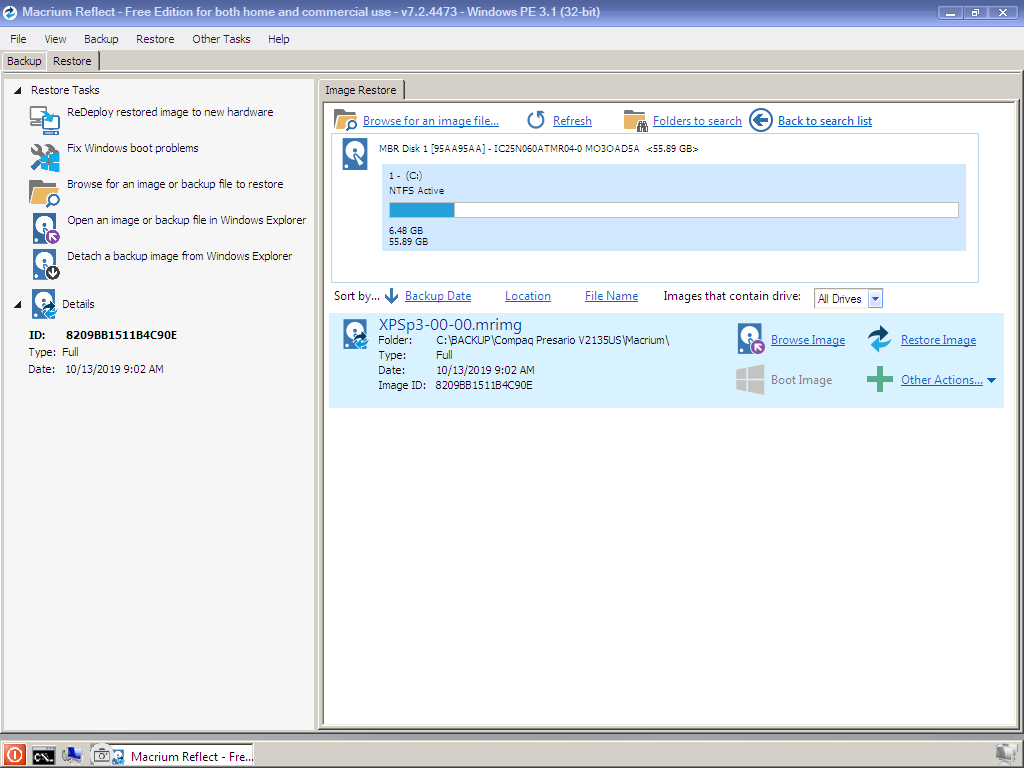Open the All Drives dropdown
Image resolution: width=1024 pixels, height=768 pixels.
click(x=876, y=298)
